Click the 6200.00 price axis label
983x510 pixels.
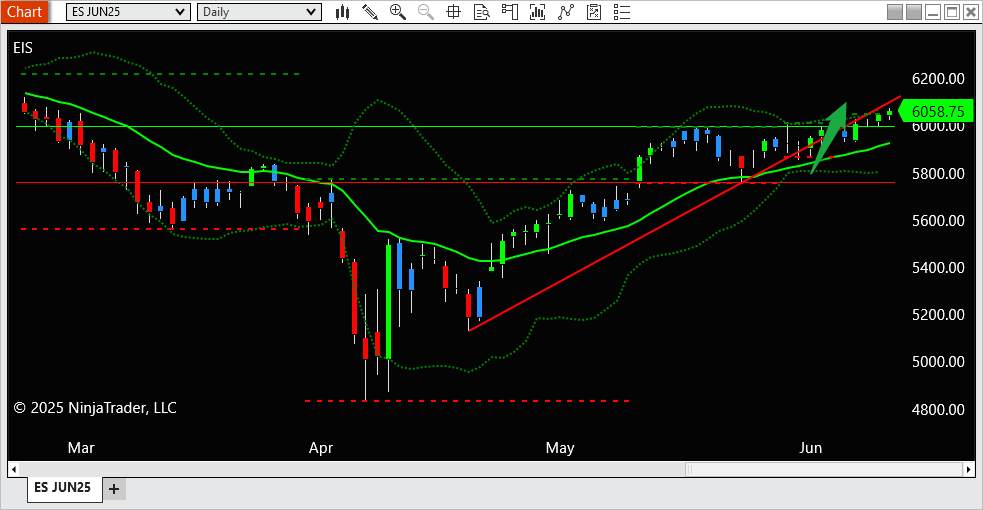[x=938, y=79]
